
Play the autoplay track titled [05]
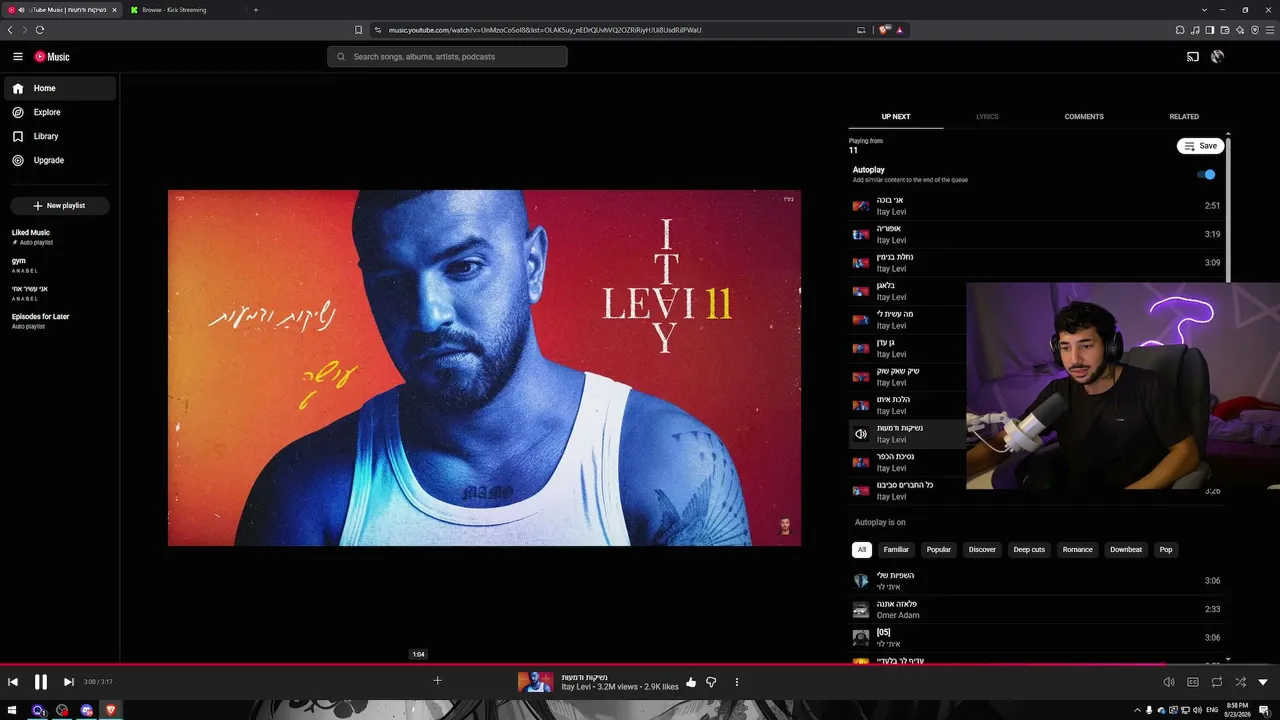1036,637
